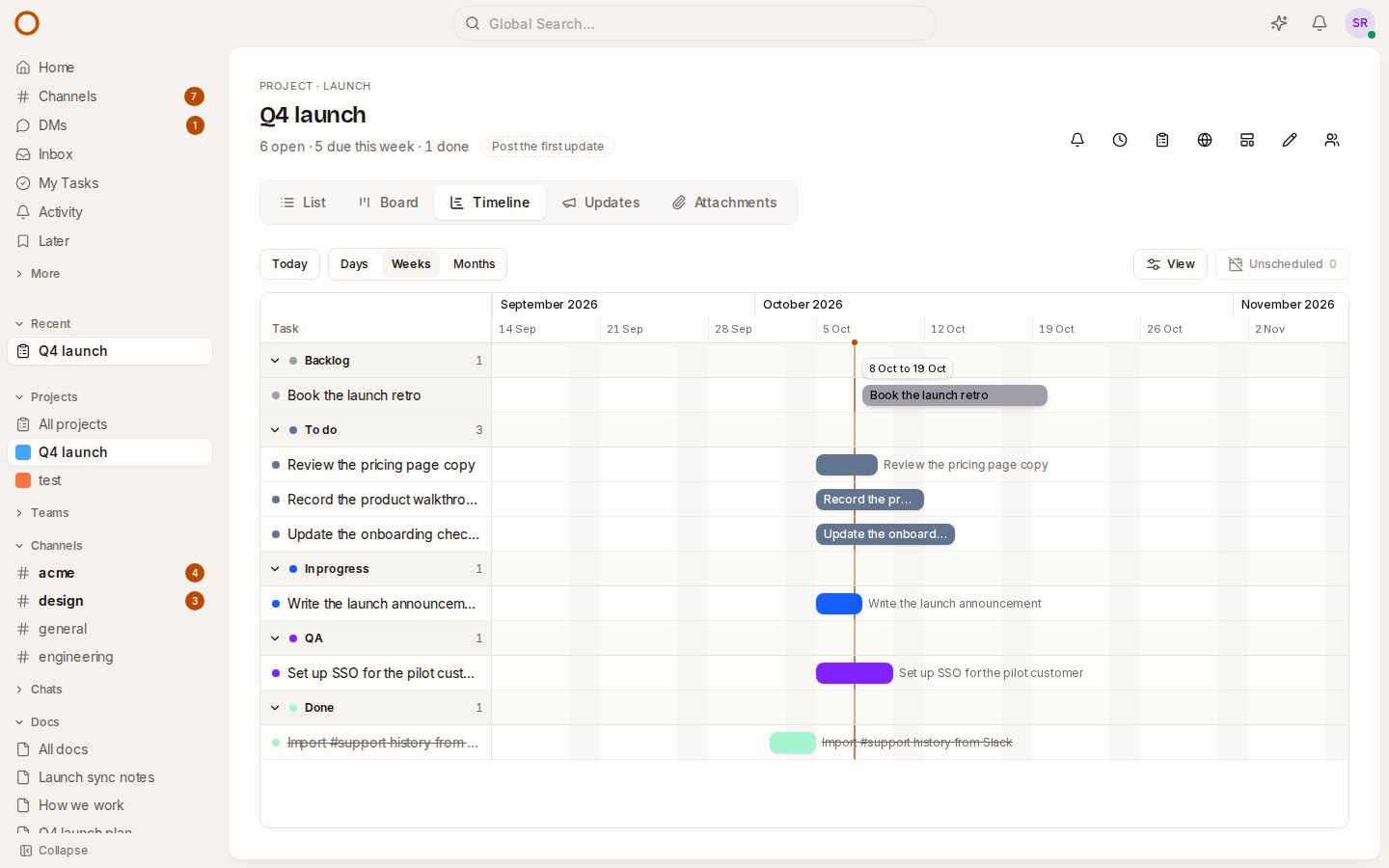Collapse the Backlog group
The width and height of the screenshot is (1389, 868).
[275, 361]
